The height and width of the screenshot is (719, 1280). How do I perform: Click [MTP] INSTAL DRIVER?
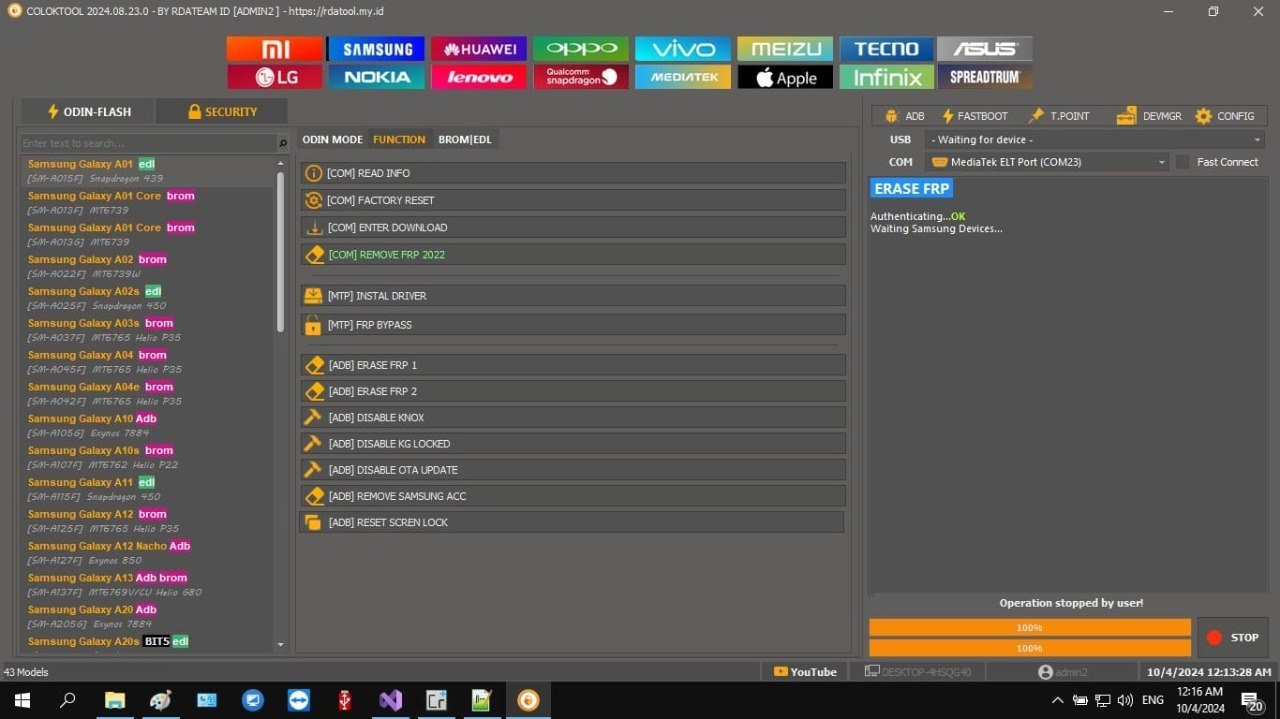click(573, 296)
